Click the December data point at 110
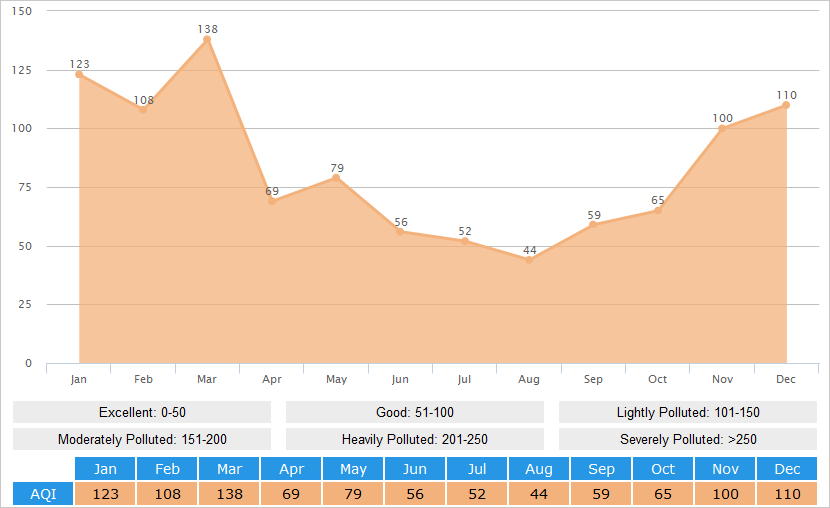Viewport: 830px width, 508px height. click(786, 105)
